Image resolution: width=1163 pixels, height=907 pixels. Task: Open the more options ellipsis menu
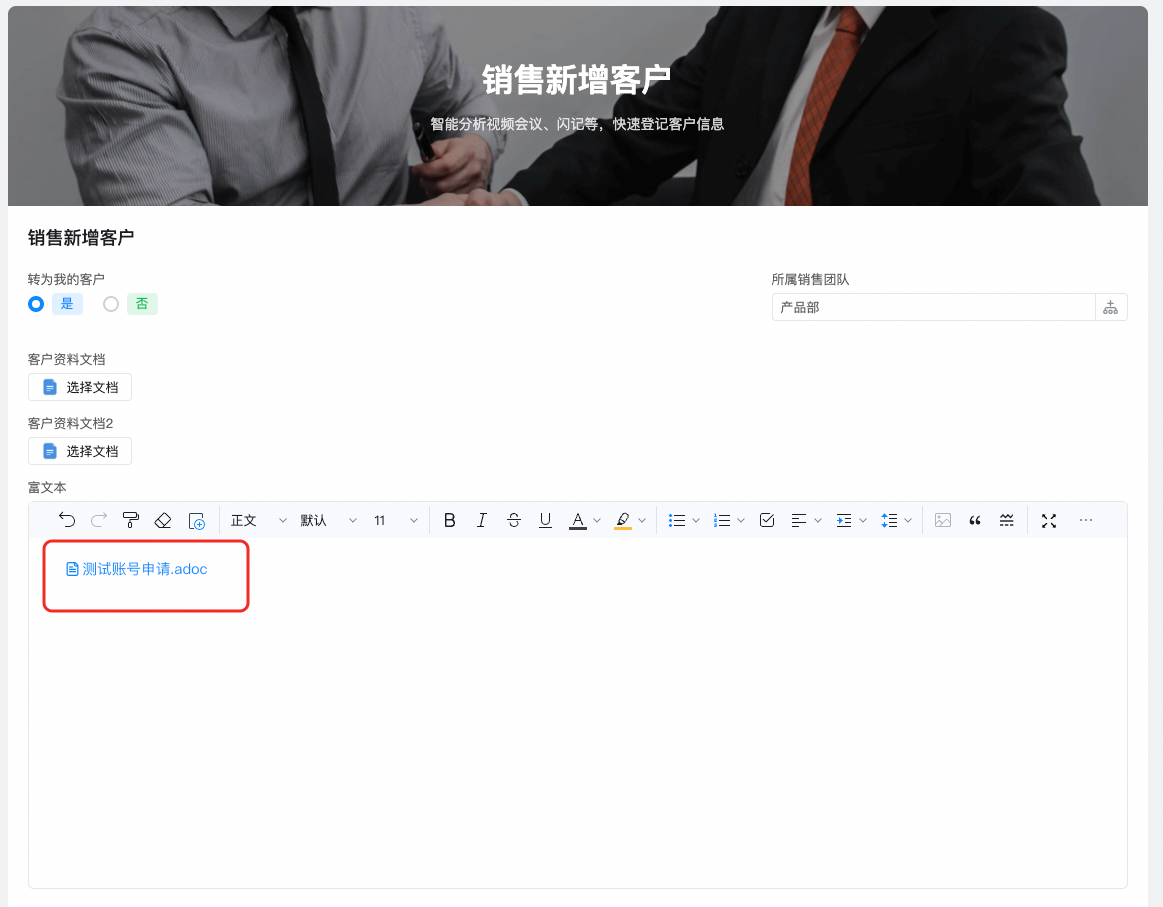(x=1086, y=520)
